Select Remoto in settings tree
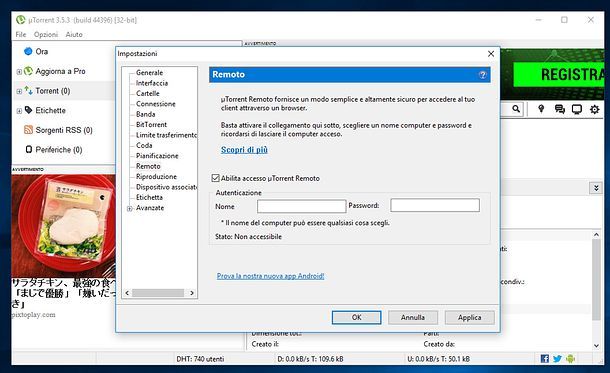610x373 pixels. pos(148,166)
